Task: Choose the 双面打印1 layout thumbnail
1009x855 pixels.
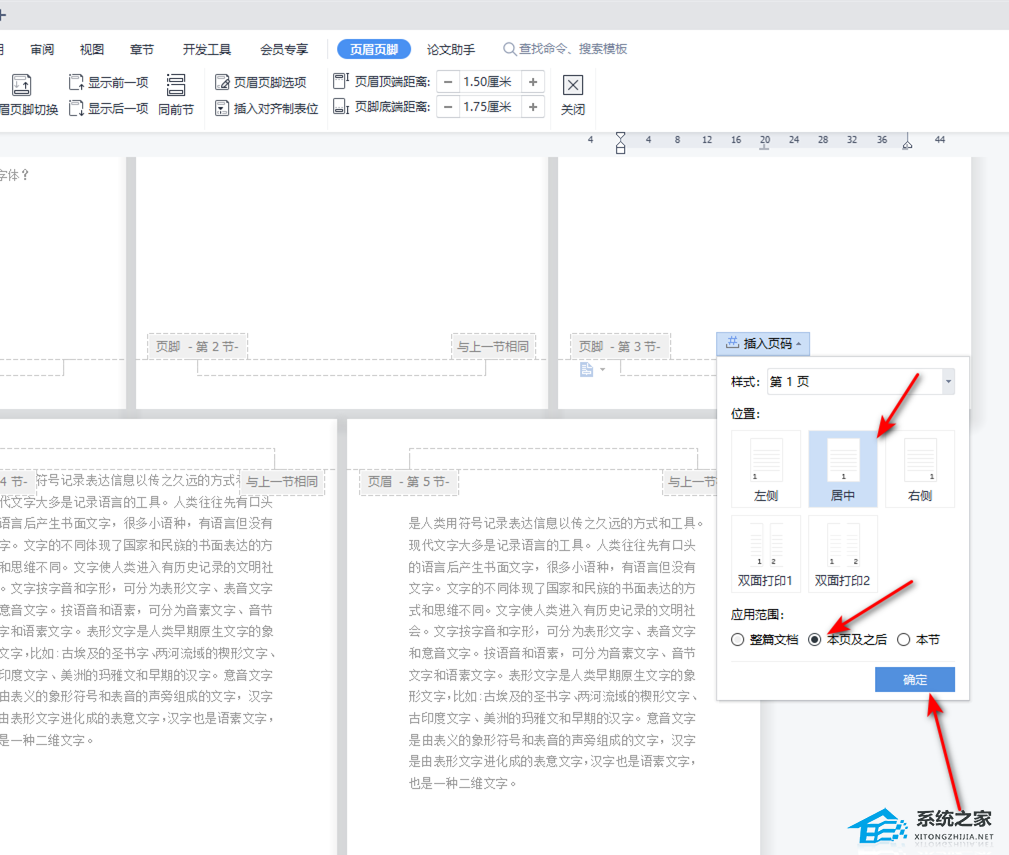Action: [766, 552]
